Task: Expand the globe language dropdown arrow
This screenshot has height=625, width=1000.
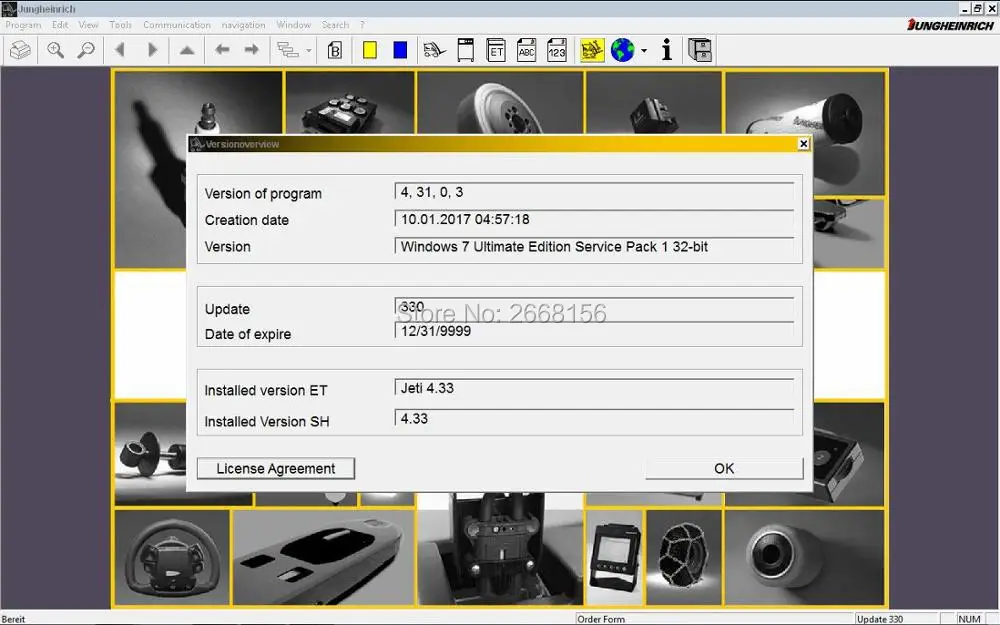Action: click(x=644, y=51)
